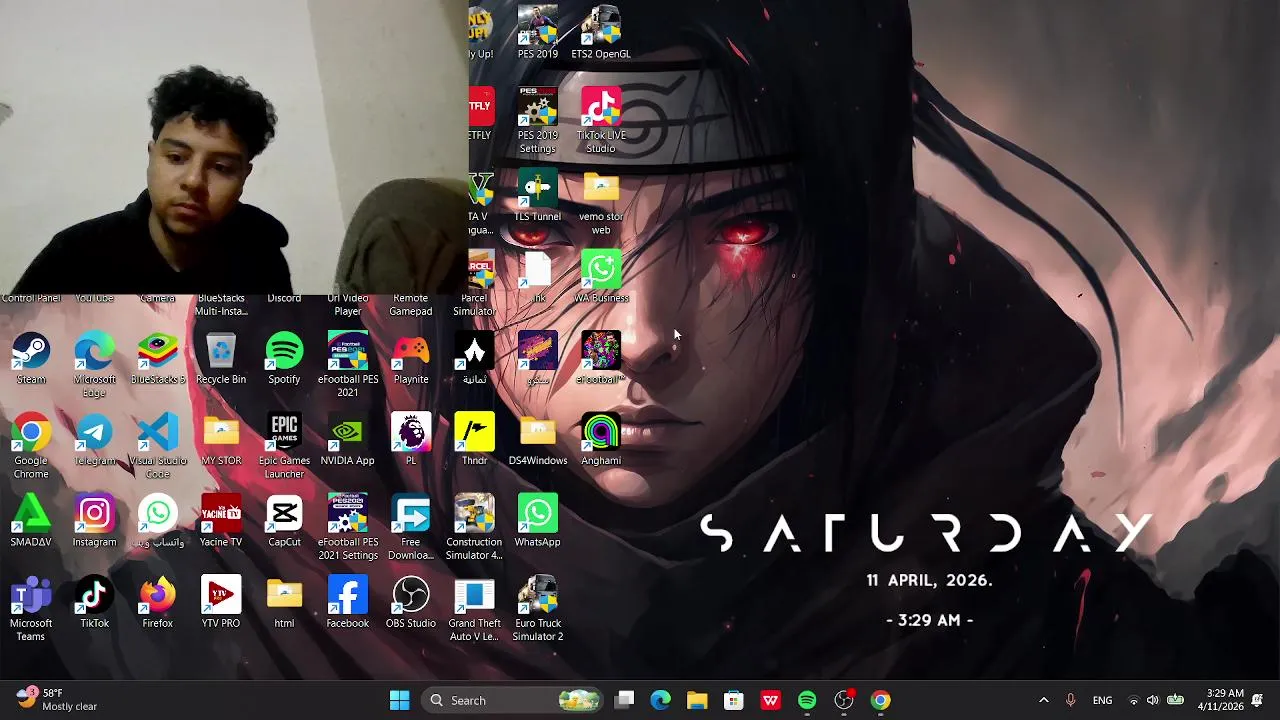The image size is (1280, 720).
Task: Switch to OBS Studio on the taskbar
Action: [844, 700]
